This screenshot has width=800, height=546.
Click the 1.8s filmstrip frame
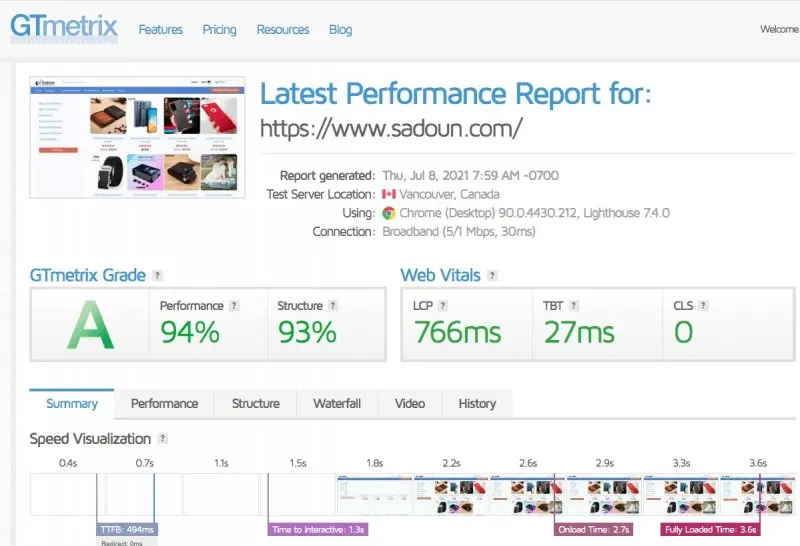click(x=374, y=494)
